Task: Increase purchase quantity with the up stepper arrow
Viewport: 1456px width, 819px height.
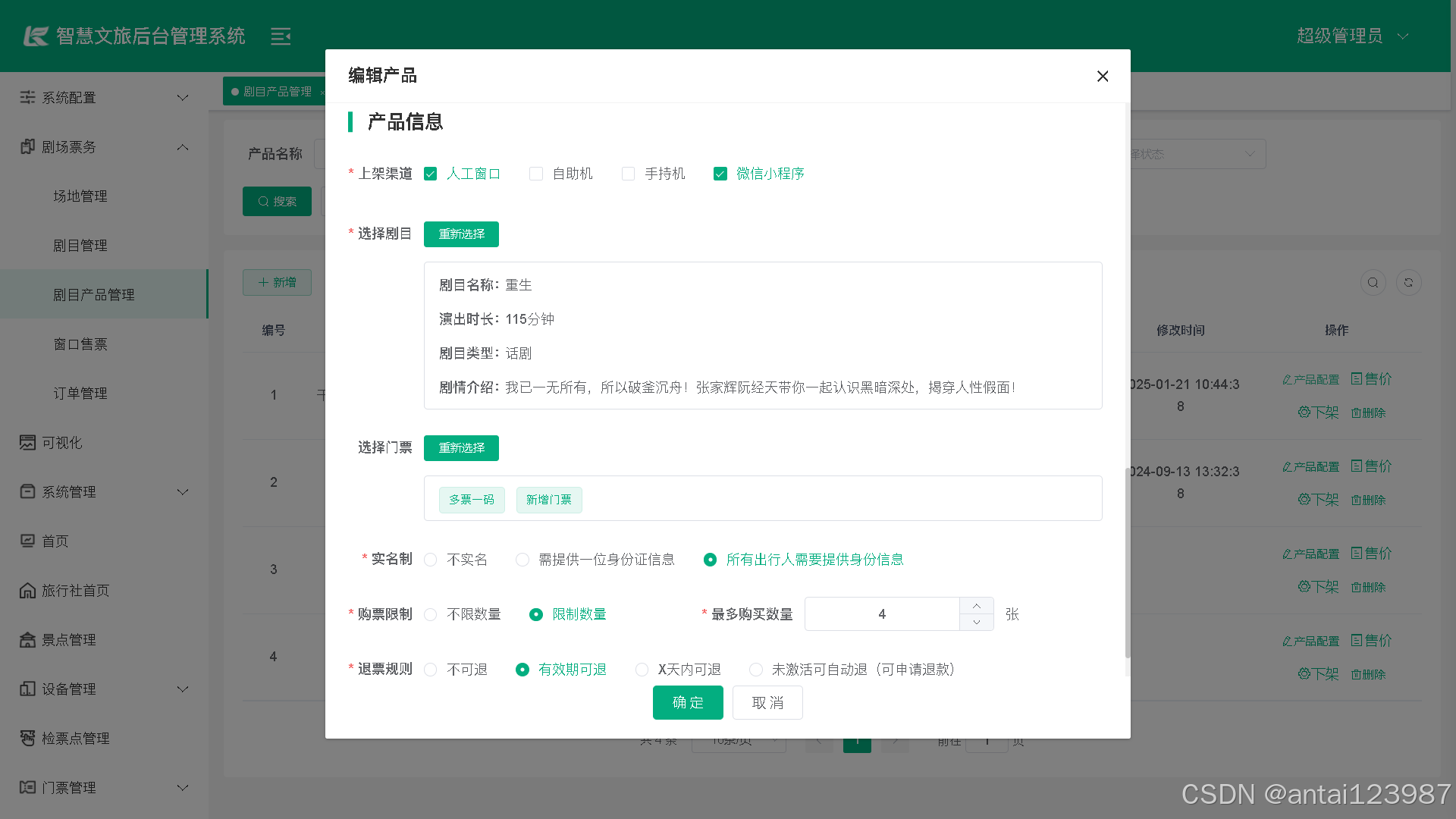Action: click(976, 604)
